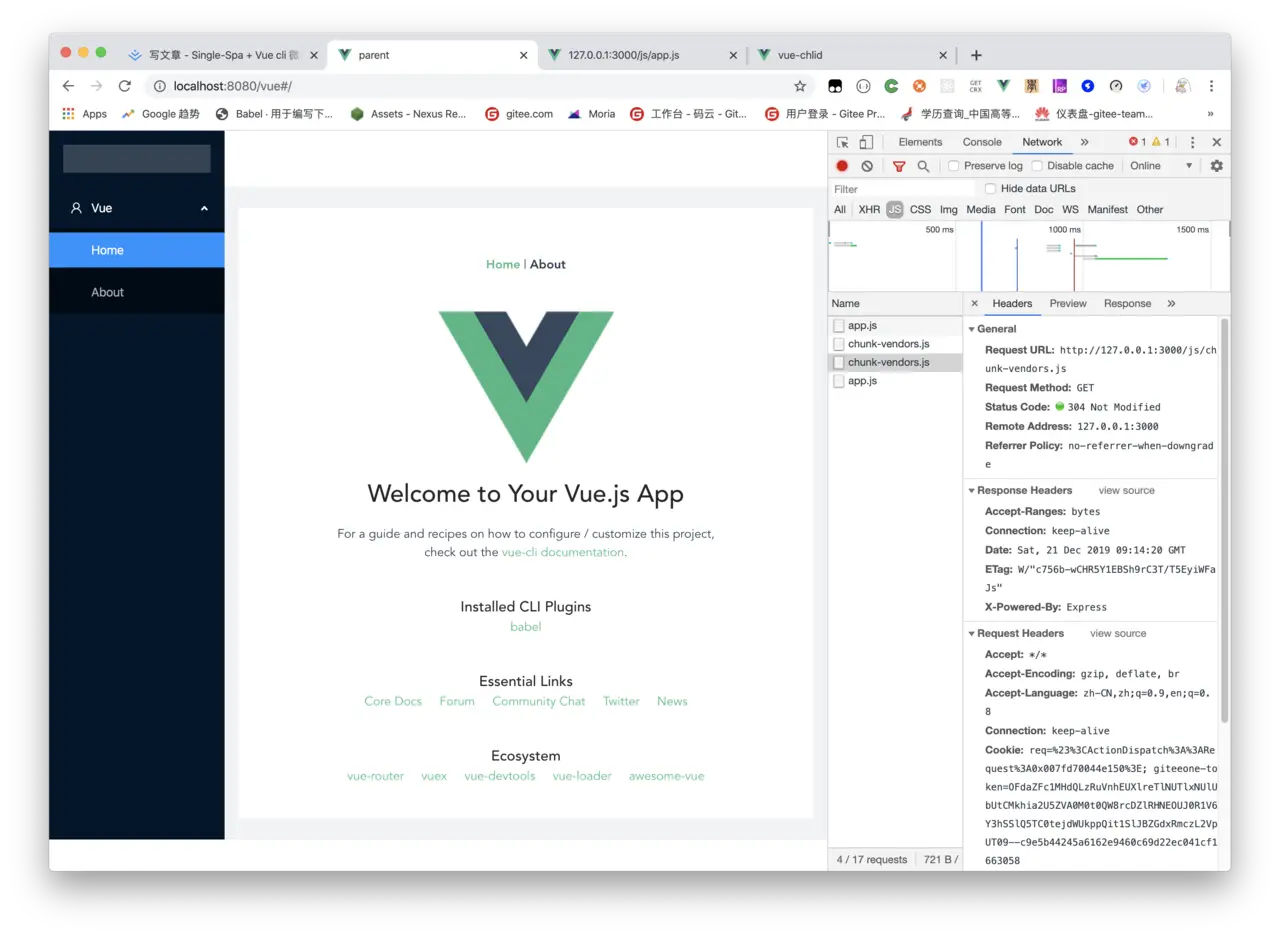1280x936 pixels.
Task: Open the Core Docs link
Action: pos(393,701)
